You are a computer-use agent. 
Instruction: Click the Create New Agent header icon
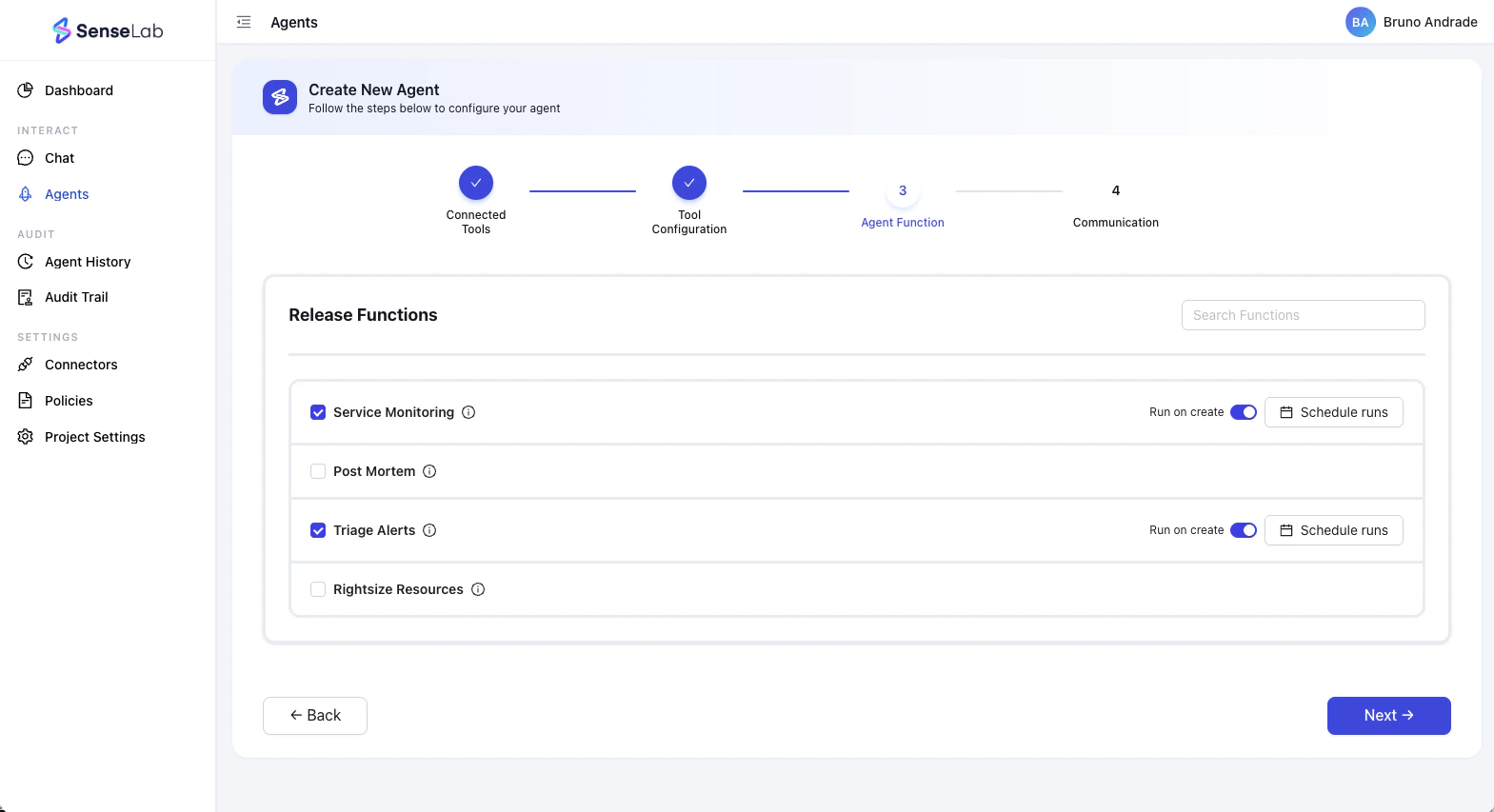280,97
